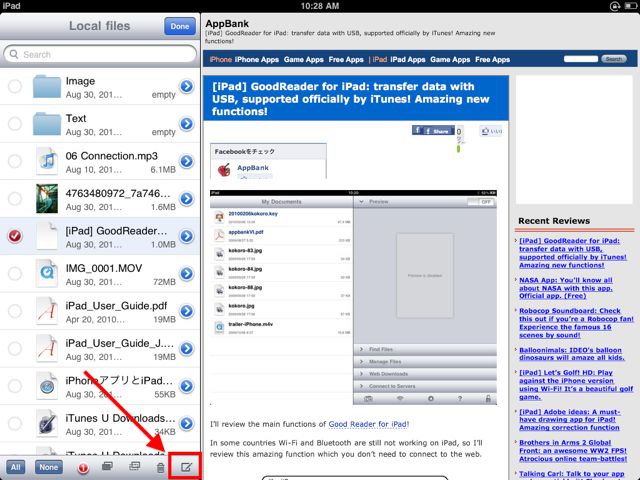Open details arrow for 06 Connection.mp3
Viewport: 640px width, 480px height.
(x=187, y=161)
